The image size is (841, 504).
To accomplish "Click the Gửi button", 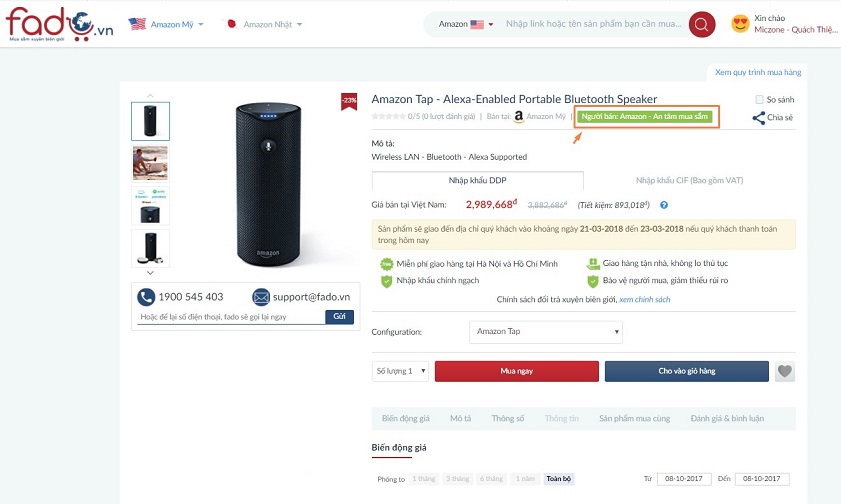I will (340, 316).
